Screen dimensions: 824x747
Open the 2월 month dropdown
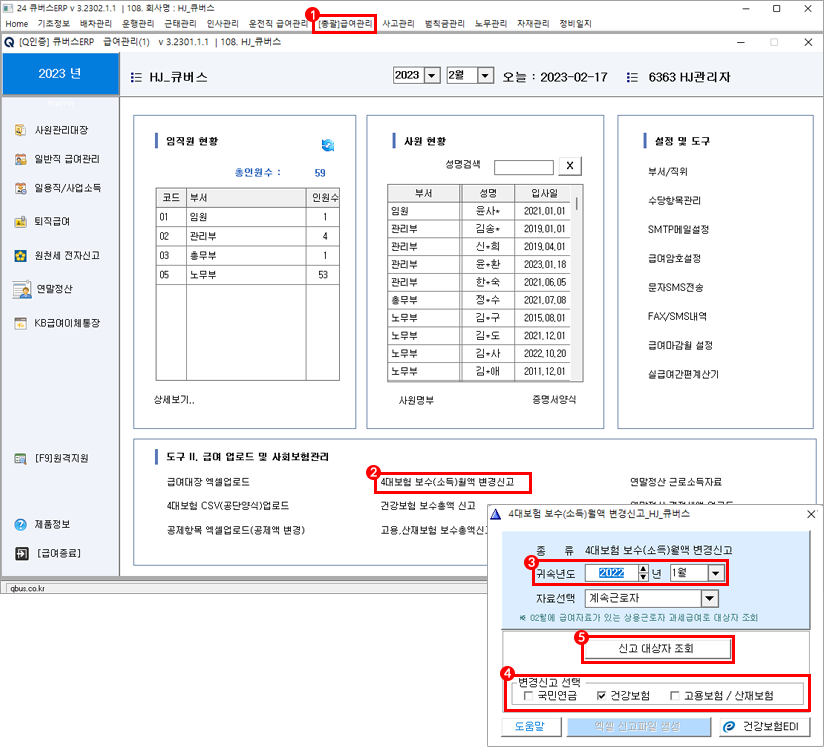tap(485, 76)
